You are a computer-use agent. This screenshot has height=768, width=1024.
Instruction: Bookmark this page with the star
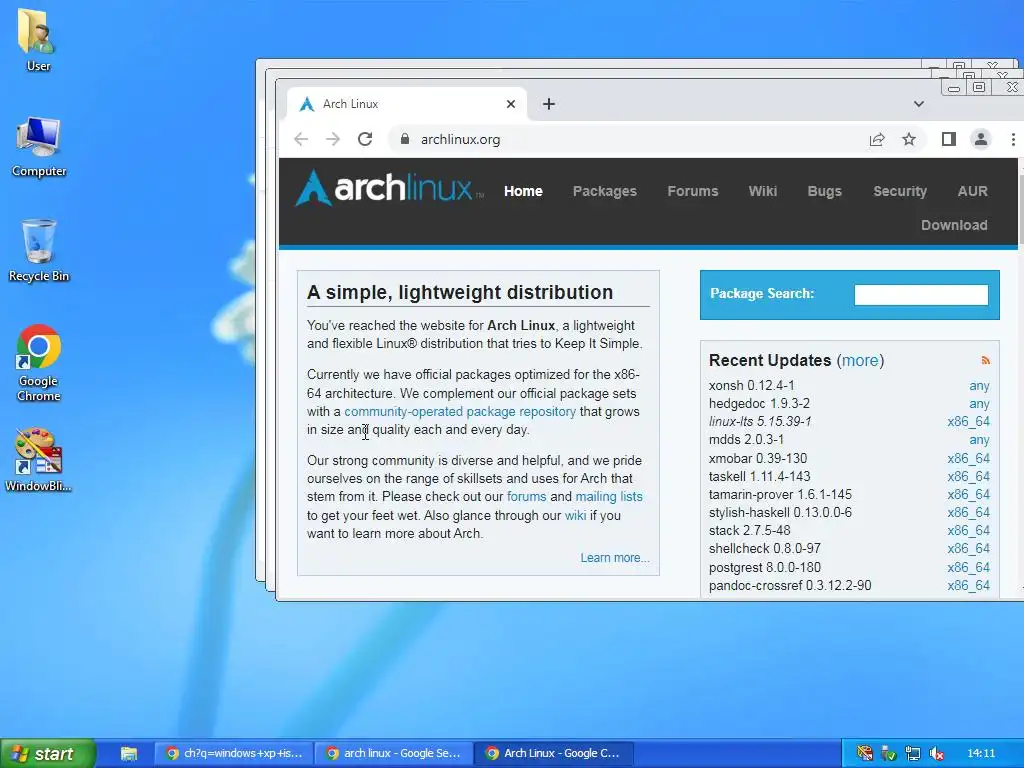909,139
